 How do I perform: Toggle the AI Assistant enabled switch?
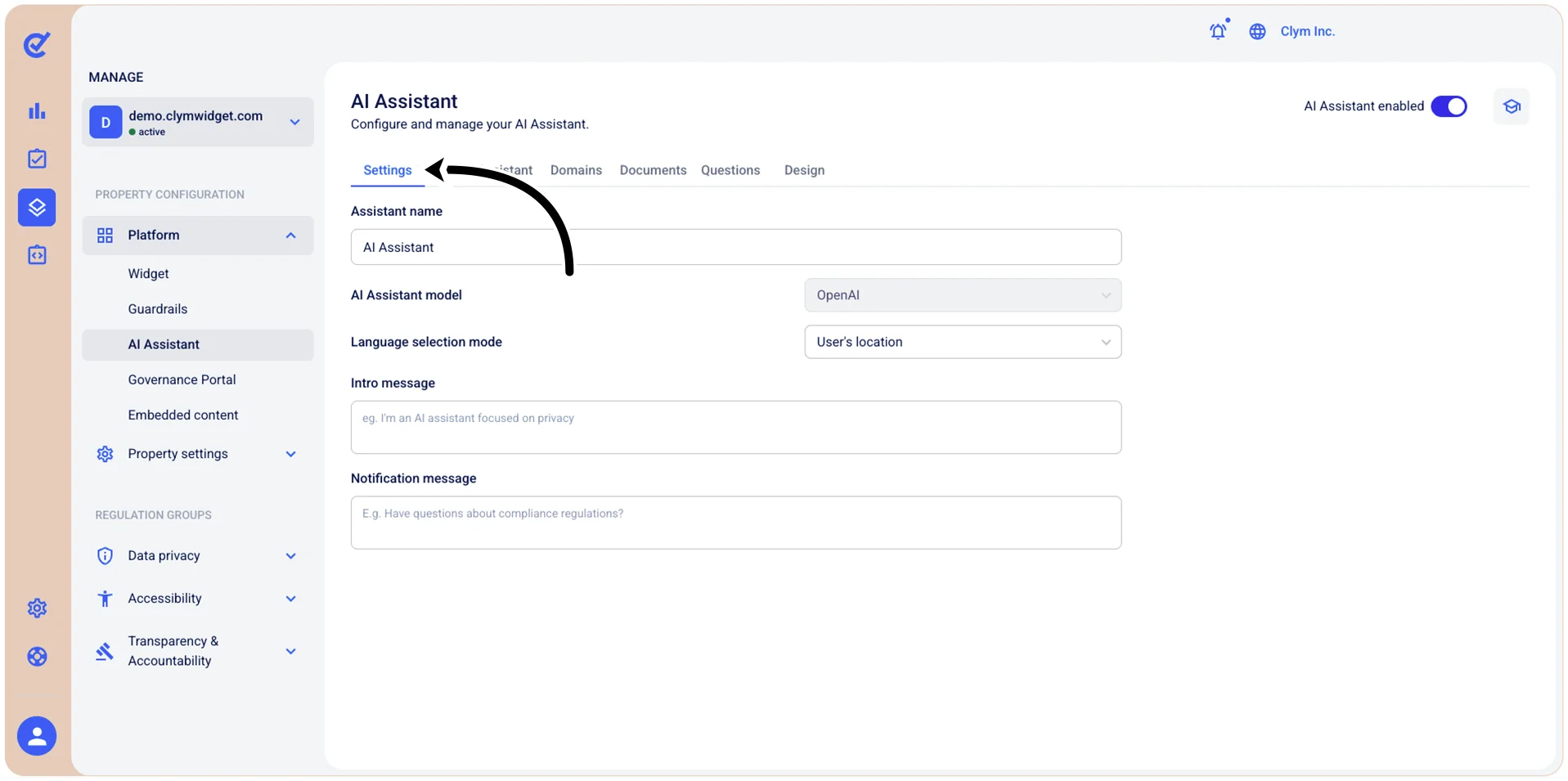pyautogui.click(x=1449, y=106)
